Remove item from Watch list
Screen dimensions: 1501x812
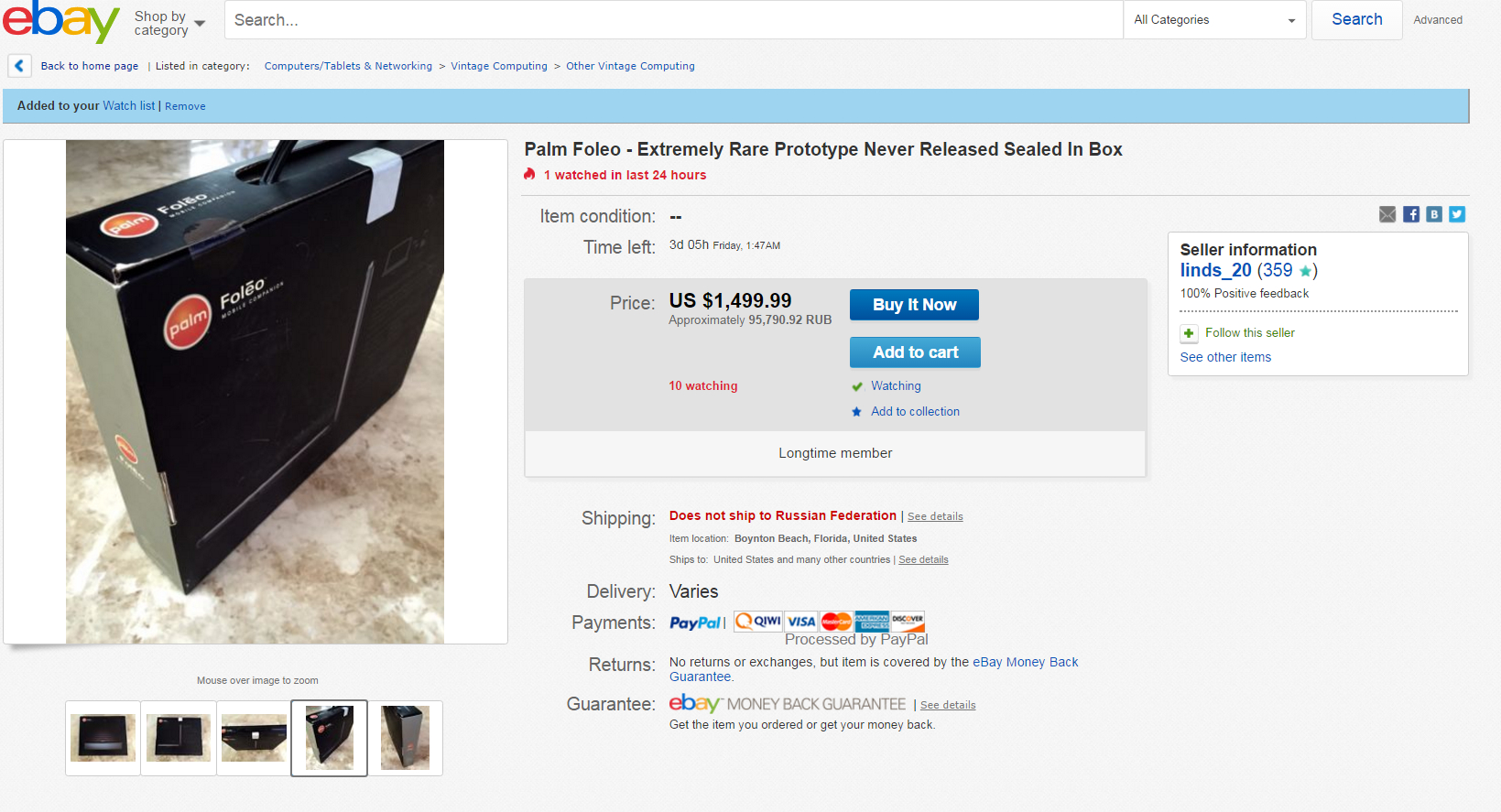tap(185, 106)
